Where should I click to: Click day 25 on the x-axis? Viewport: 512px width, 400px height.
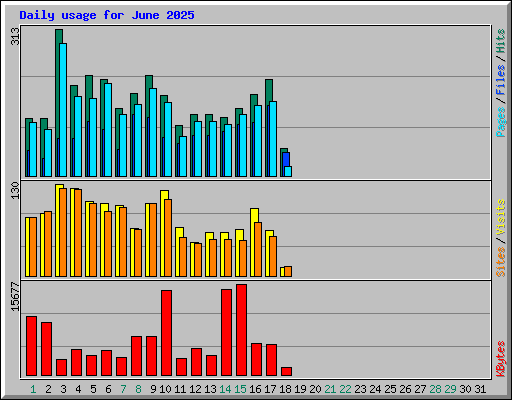(390, 389)
